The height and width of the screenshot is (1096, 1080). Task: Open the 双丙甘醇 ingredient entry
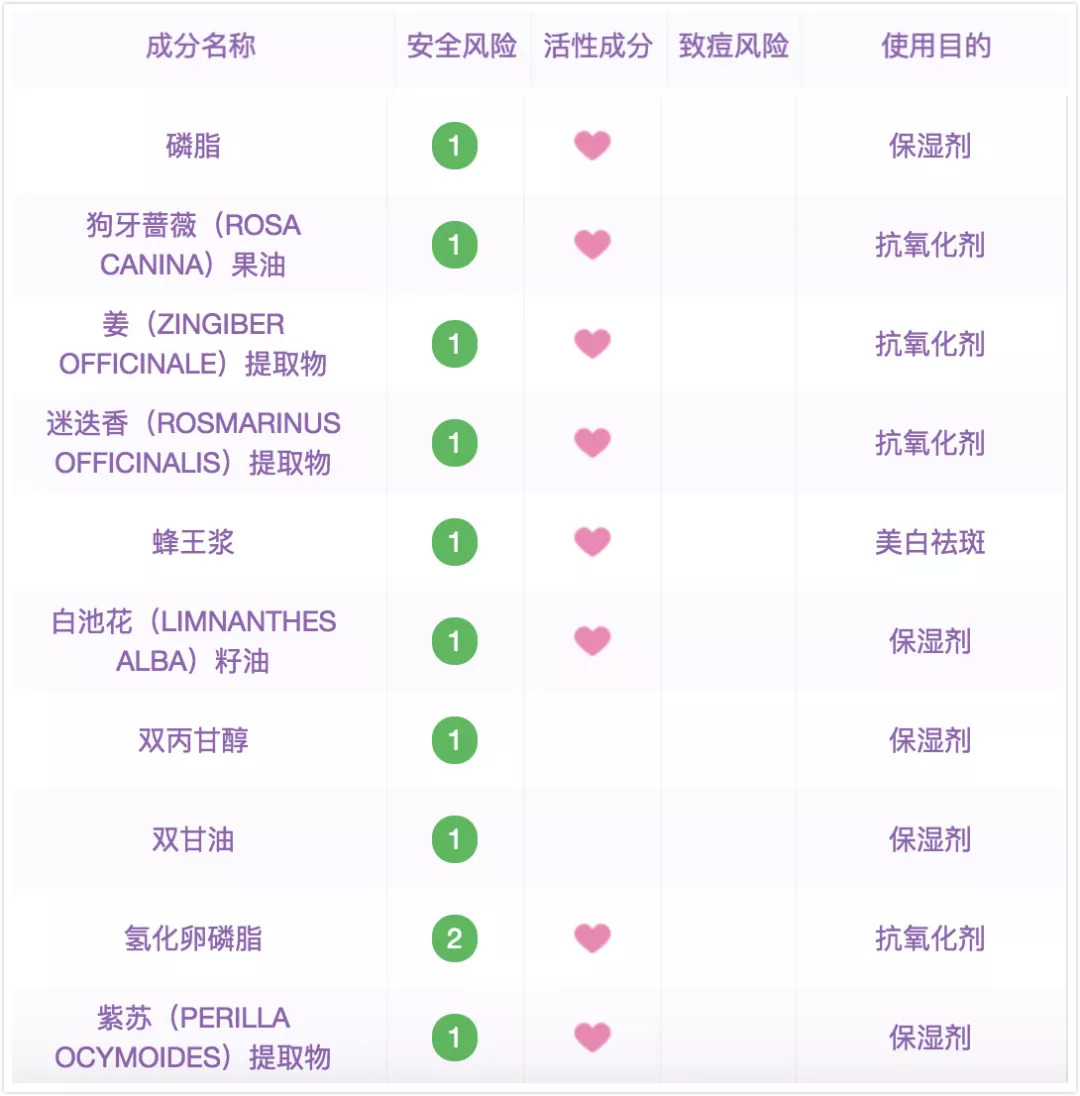pos(194,740)
